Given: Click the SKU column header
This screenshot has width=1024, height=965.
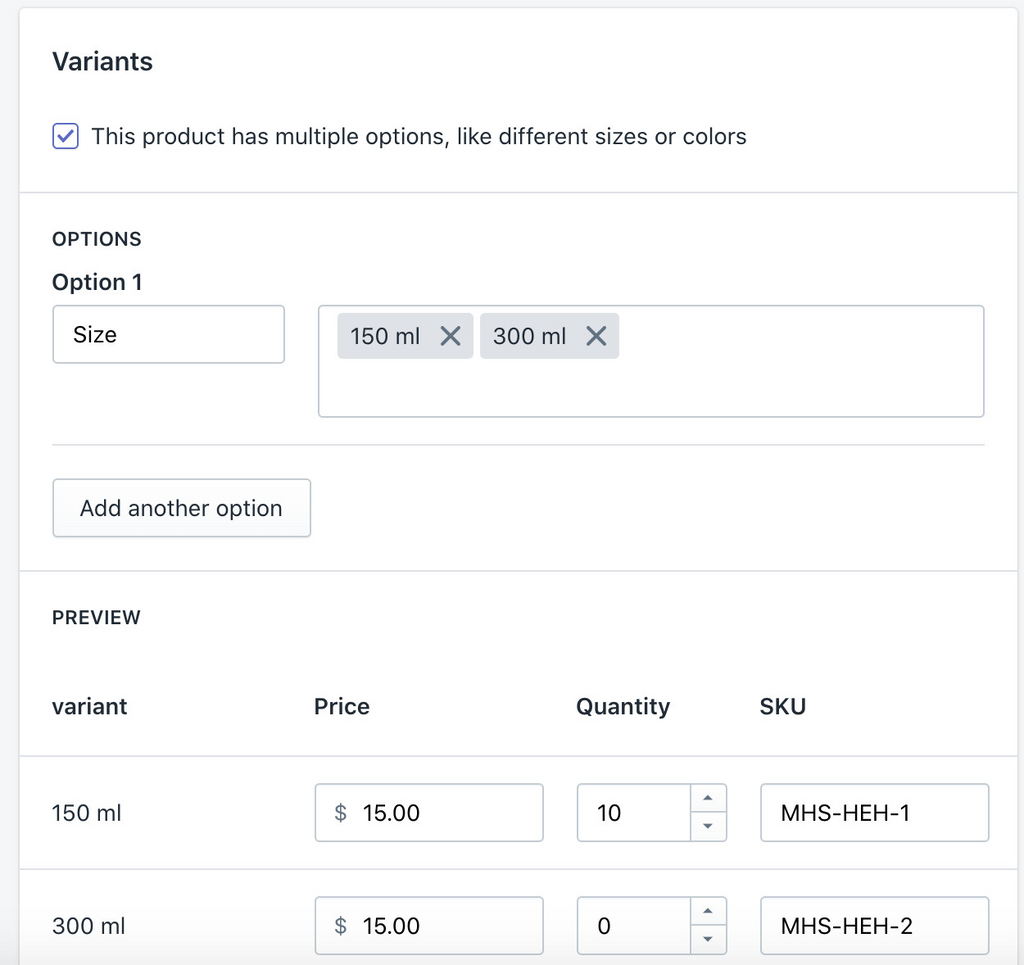Looking at the screenshot, I should coord(782,706).
